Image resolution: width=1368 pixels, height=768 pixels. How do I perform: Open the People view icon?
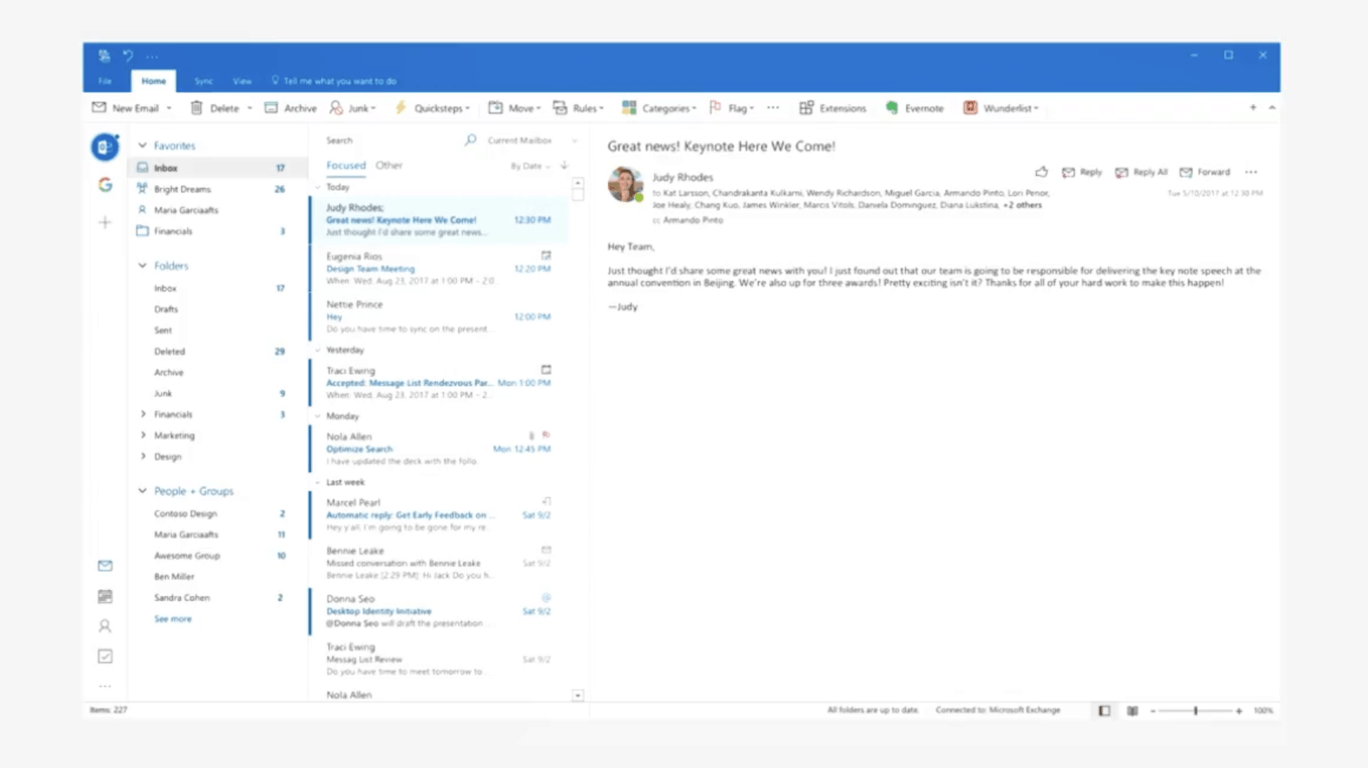[105, 626]
